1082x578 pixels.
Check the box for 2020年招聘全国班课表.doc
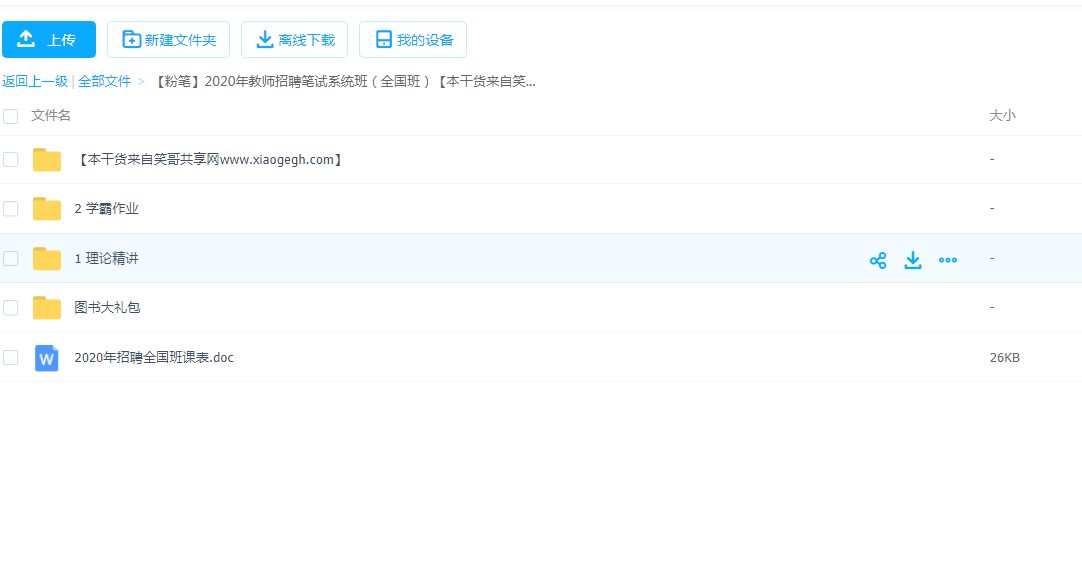point(10,357)
